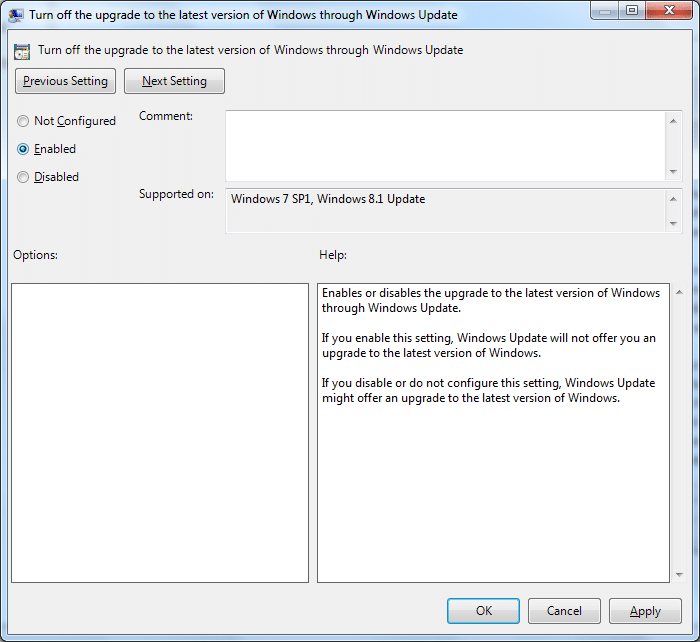Image resolution: width=700 pixels, height=642 pixels.
Task: Go to Previous Setting
Action: [65, 81]
